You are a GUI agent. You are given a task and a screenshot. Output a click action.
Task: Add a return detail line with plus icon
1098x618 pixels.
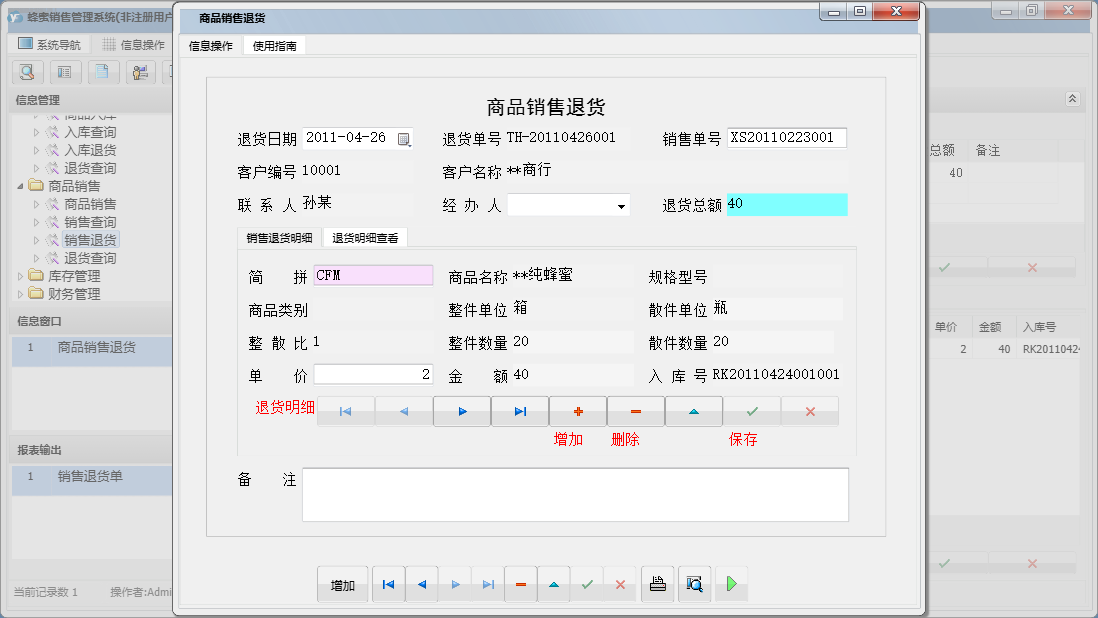[578, 412]
